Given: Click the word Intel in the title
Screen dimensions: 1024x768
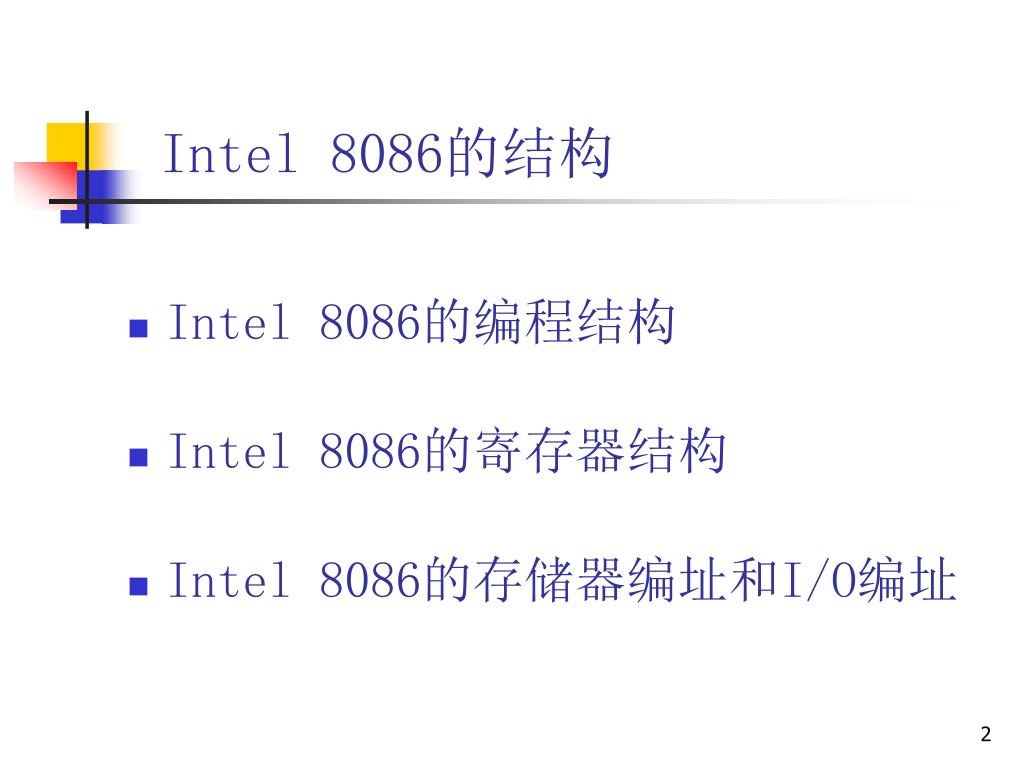Looking at the screenshot, I should tap(230, 153).
